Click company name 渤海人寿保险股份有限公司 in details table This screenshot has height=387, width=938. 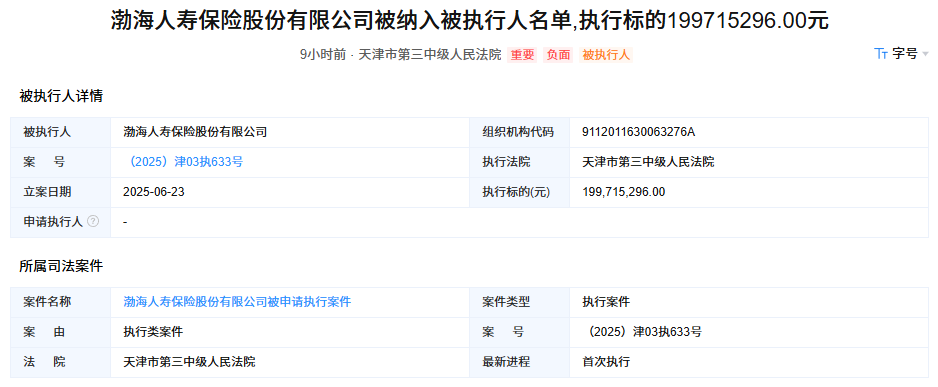pos(195,132)
